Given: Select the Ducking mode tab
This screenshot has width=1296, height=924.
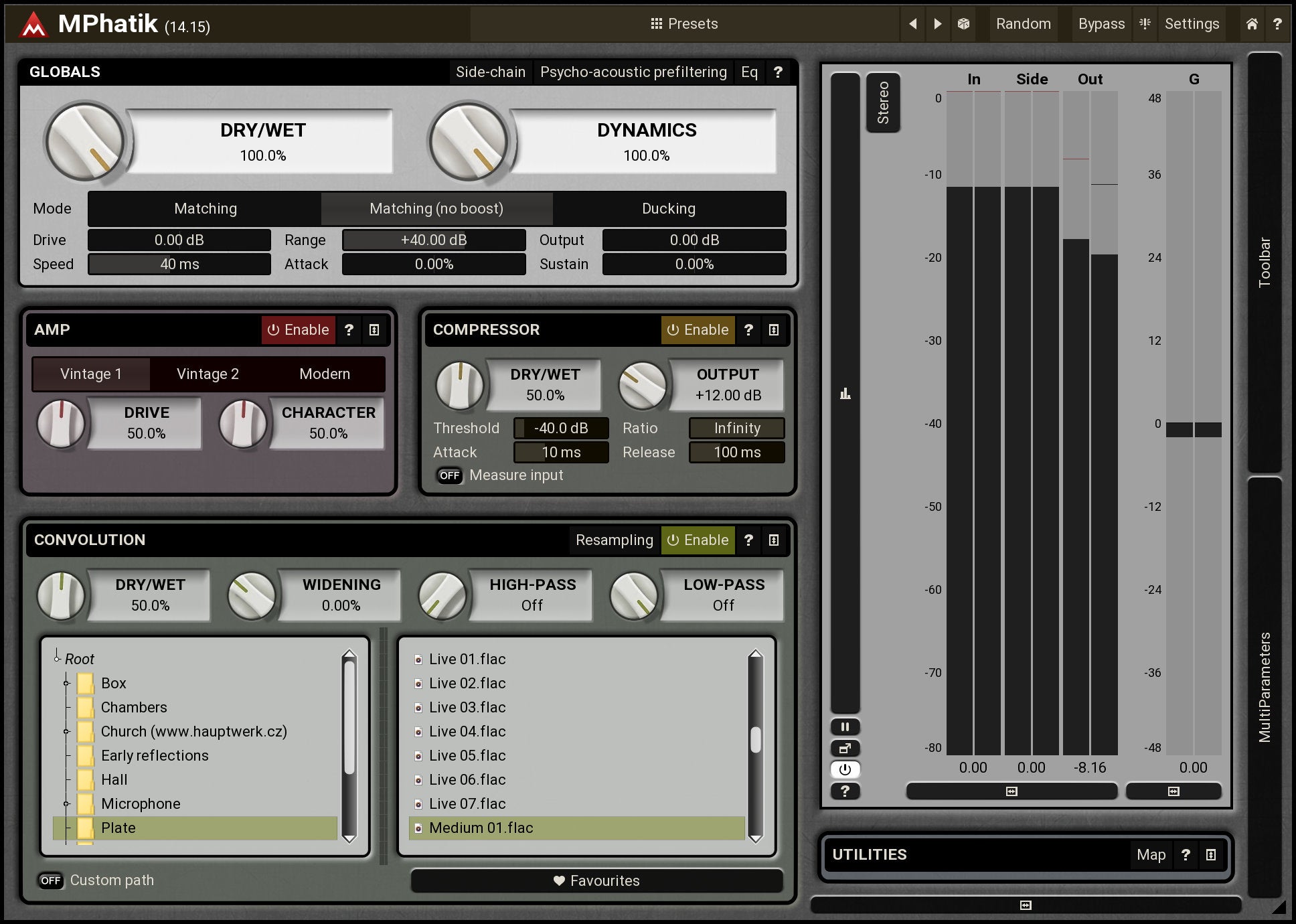Looking at the screenshot, I should point(668,209).
